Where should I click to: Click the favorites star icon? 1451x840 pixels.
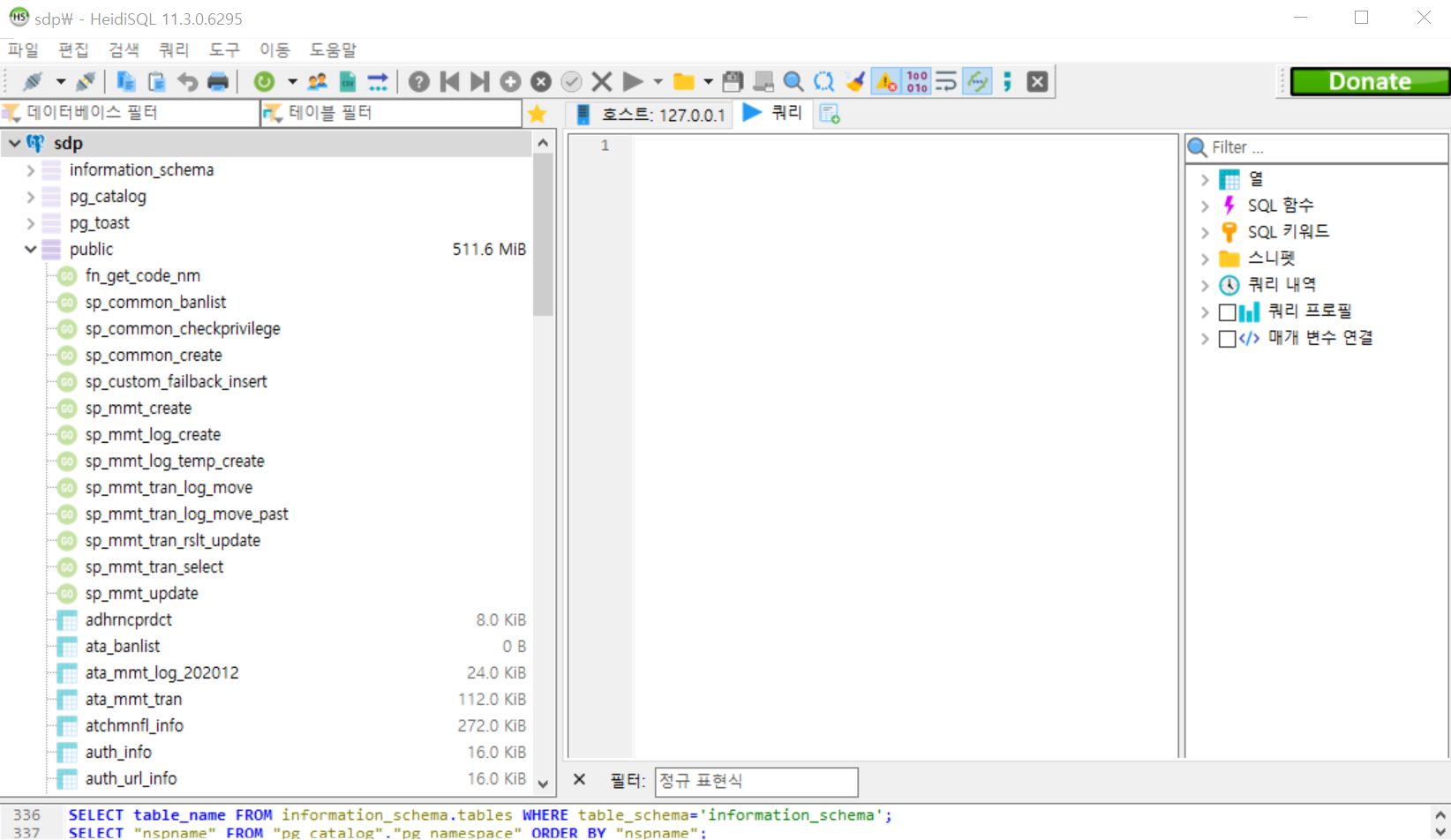[537, 114]
